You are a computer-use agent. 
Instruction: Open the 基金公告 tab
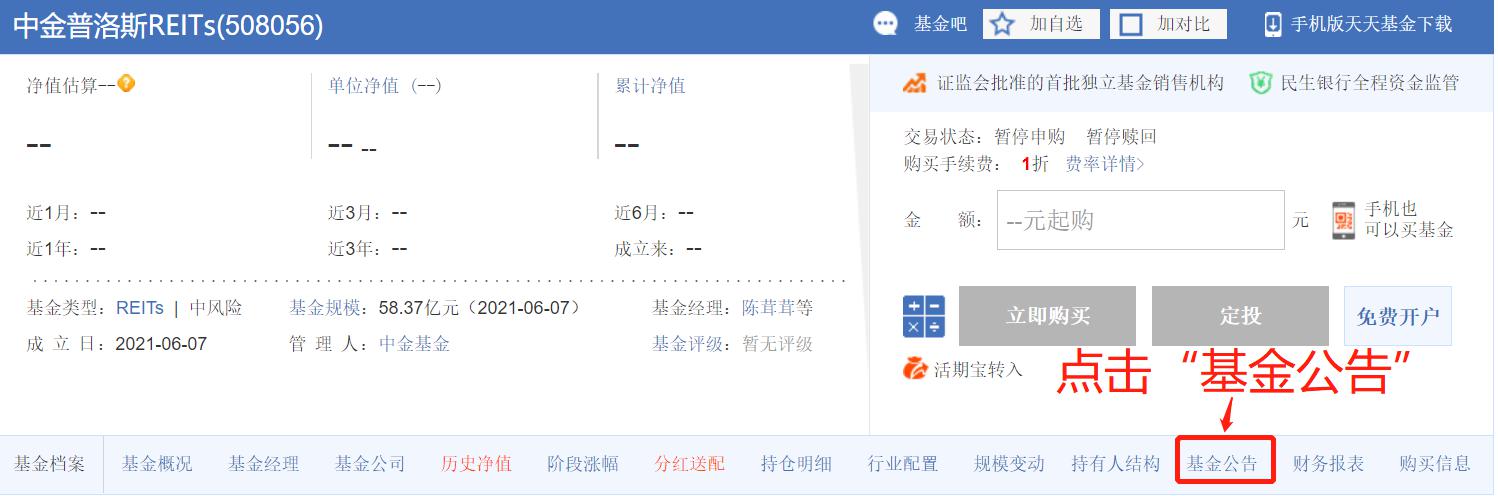pyautogui.click(x=1222, y=464)
